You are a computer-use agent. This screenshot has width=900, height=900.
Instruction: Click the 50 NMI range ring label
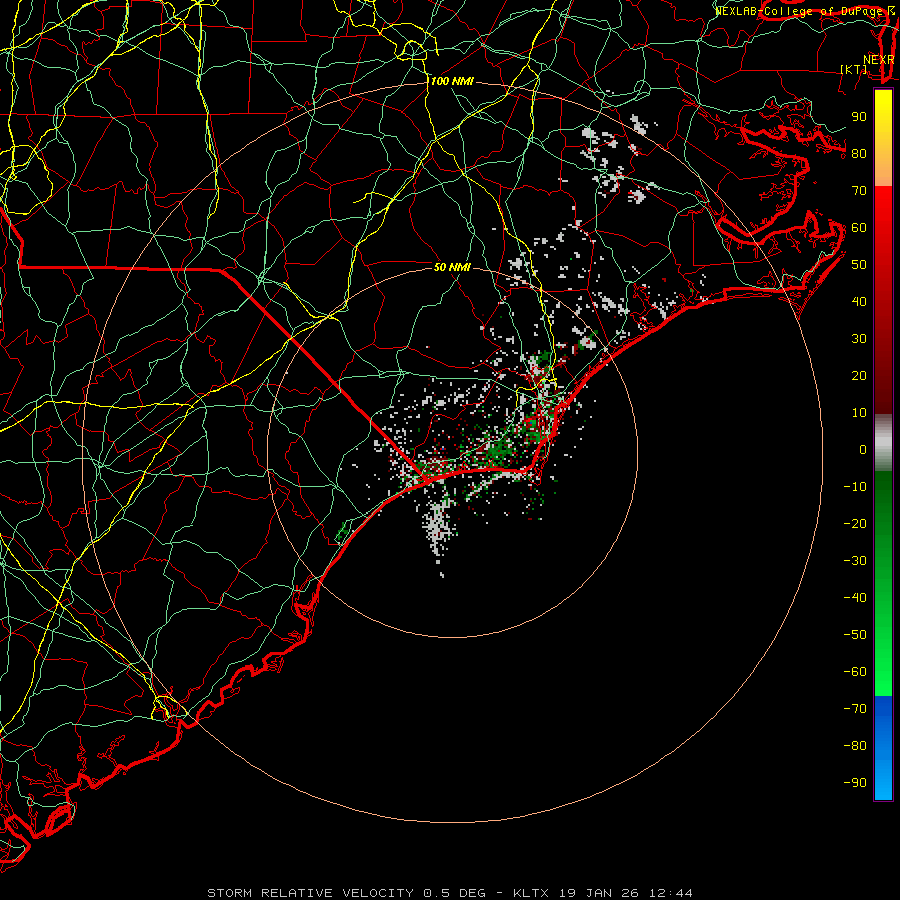coord(452,267)
